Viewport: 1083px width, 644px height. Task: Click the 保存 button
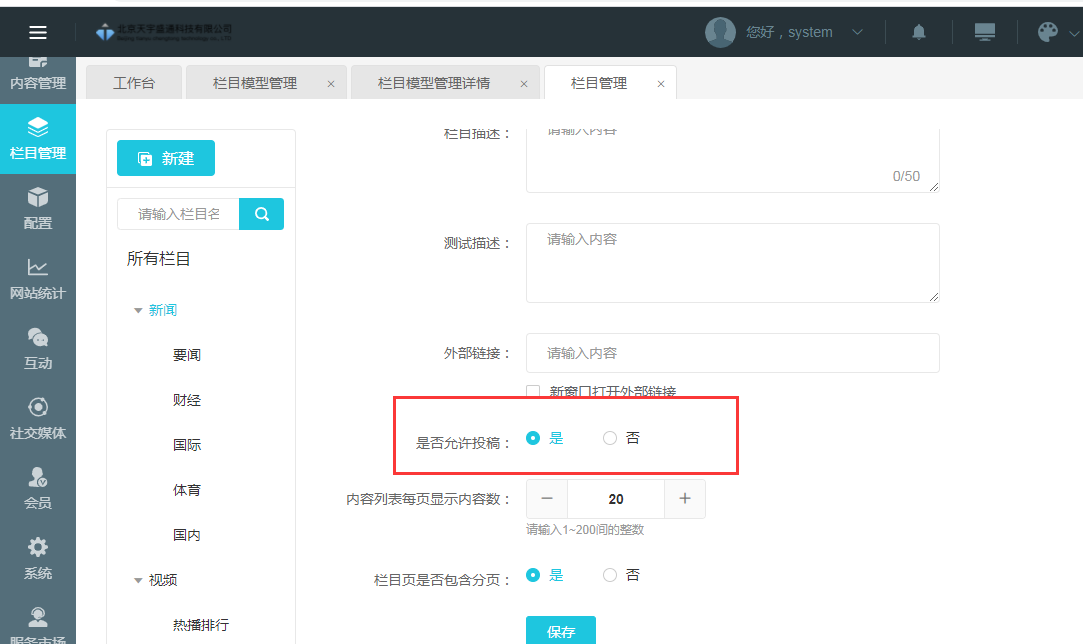[x=561, y=631]
